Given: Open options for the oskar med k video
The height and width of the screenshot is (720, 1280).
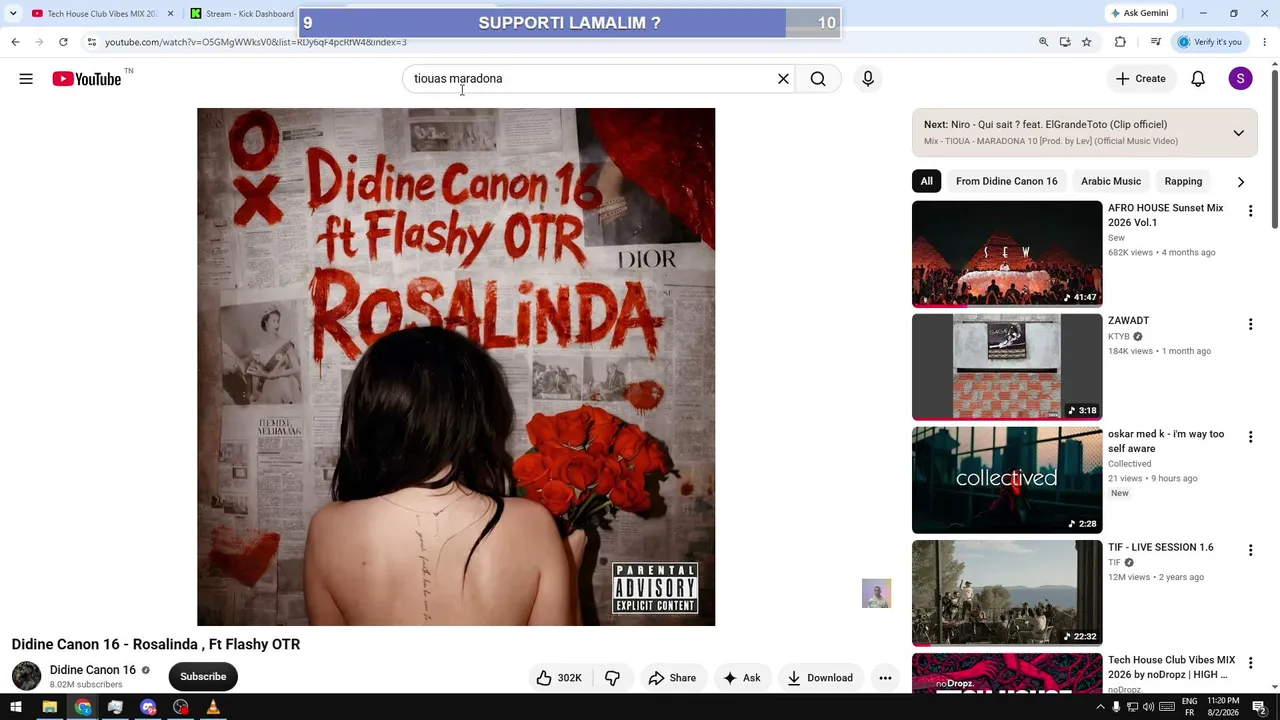Looking at the screenshot, I should click(x=1250, y=437).
